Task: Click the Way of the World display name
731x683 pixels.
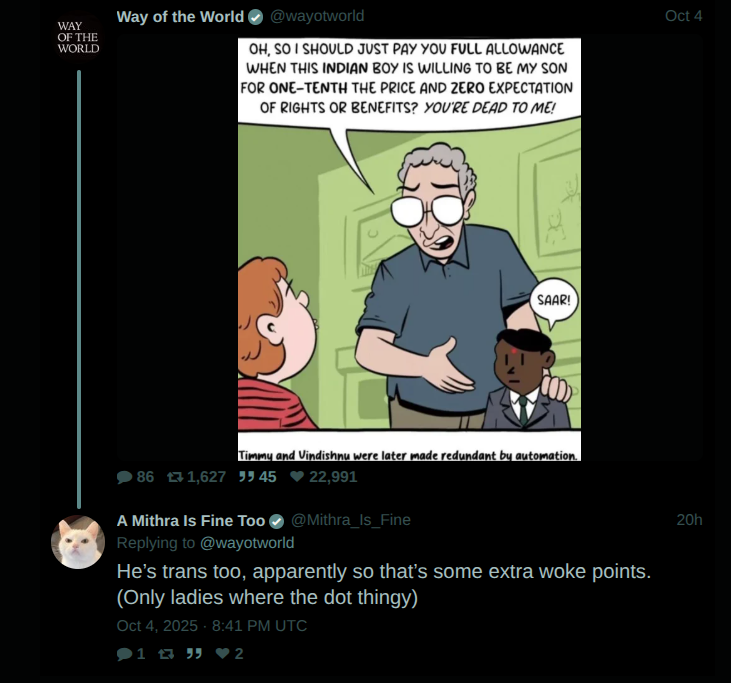Action: 180,17
